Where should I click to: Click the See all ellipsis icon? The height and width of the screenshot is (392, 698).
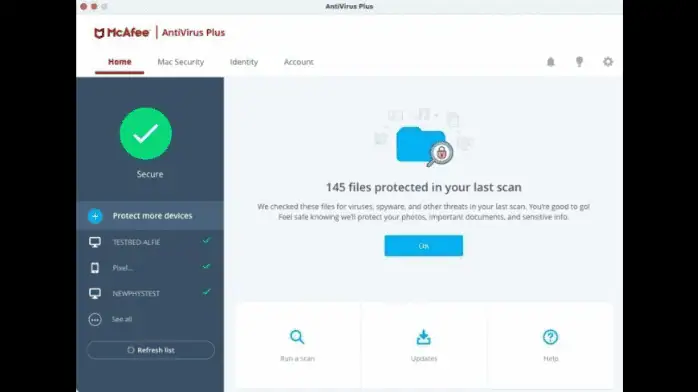click(95, 319)
